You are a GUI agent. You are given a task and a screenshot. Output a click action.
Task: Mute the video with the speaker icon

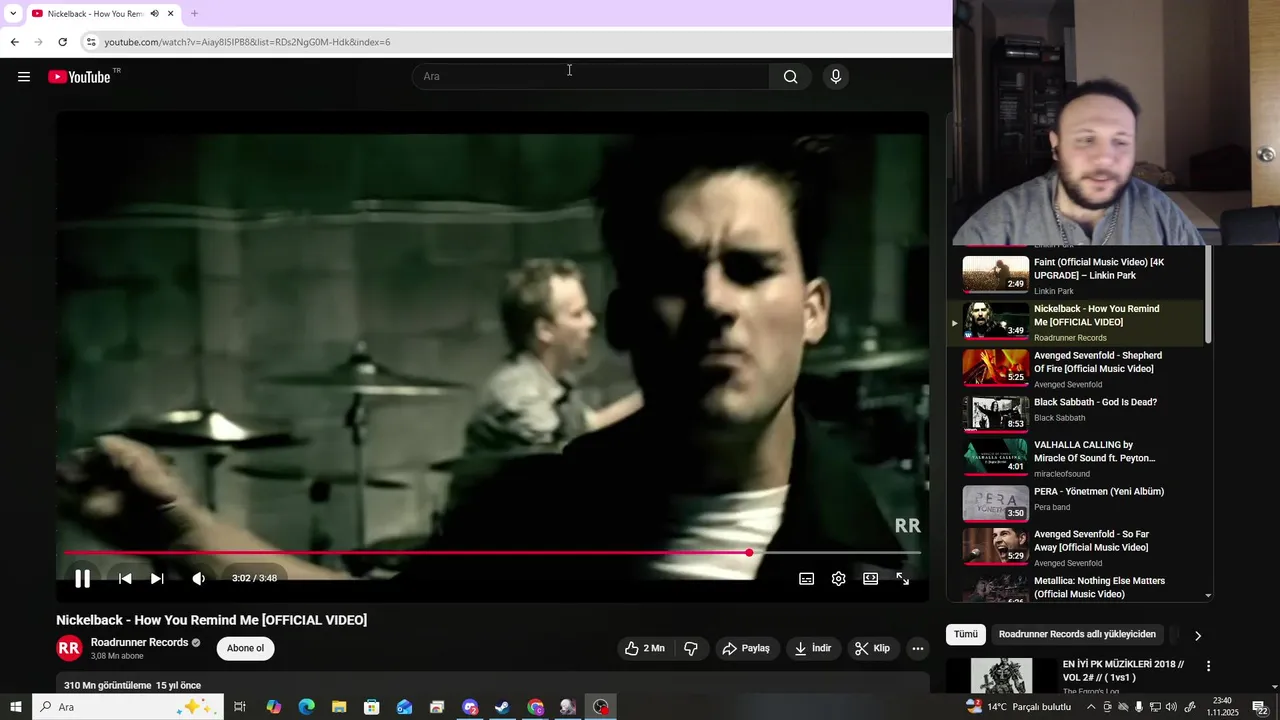(199, 578)
